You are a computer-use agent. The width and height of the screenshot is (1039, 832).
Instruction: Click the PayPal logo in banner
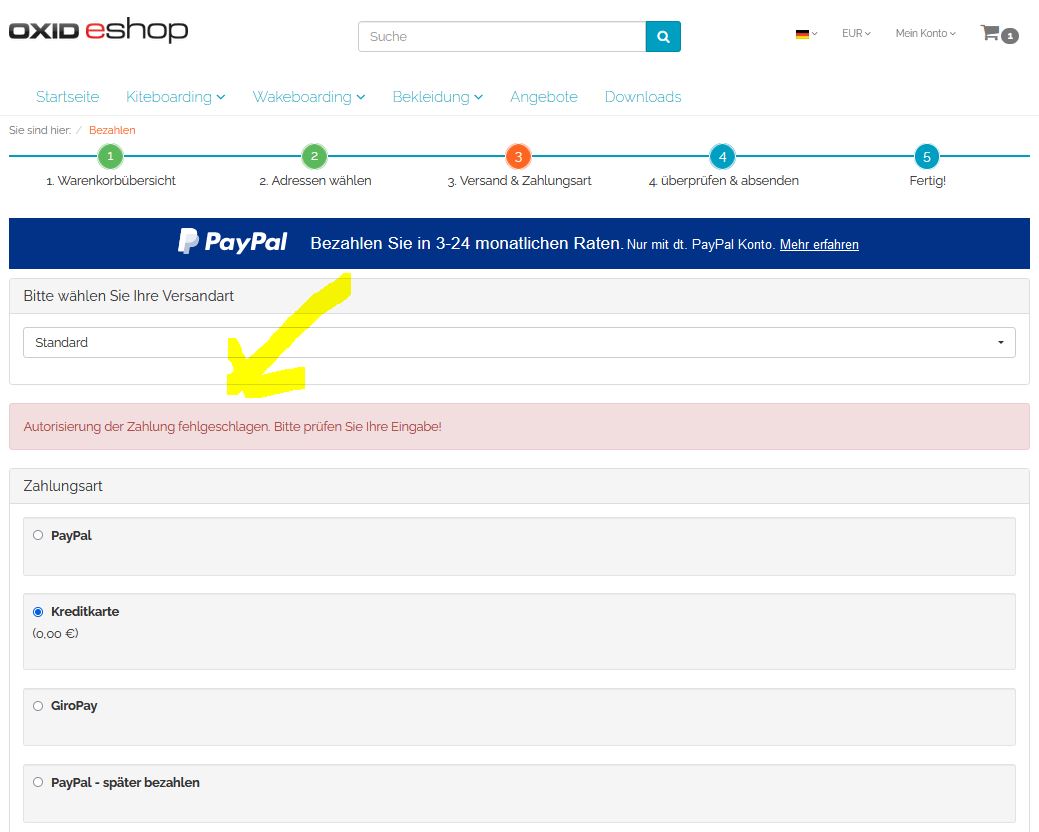pos(232,242)
